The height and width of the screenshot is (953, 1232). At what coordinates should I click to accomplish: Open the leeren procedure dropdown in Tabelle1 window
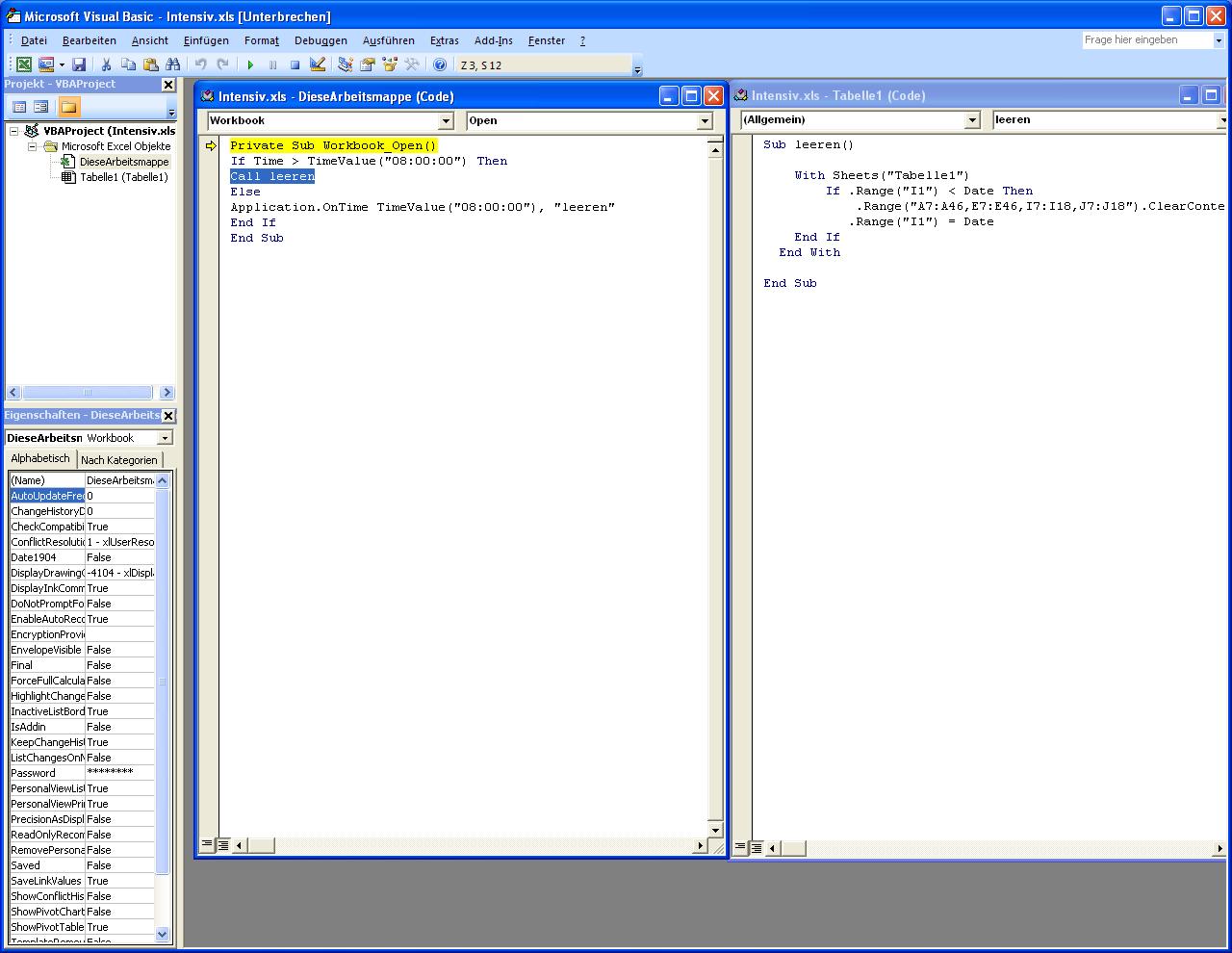click(x=1224, y=120)
